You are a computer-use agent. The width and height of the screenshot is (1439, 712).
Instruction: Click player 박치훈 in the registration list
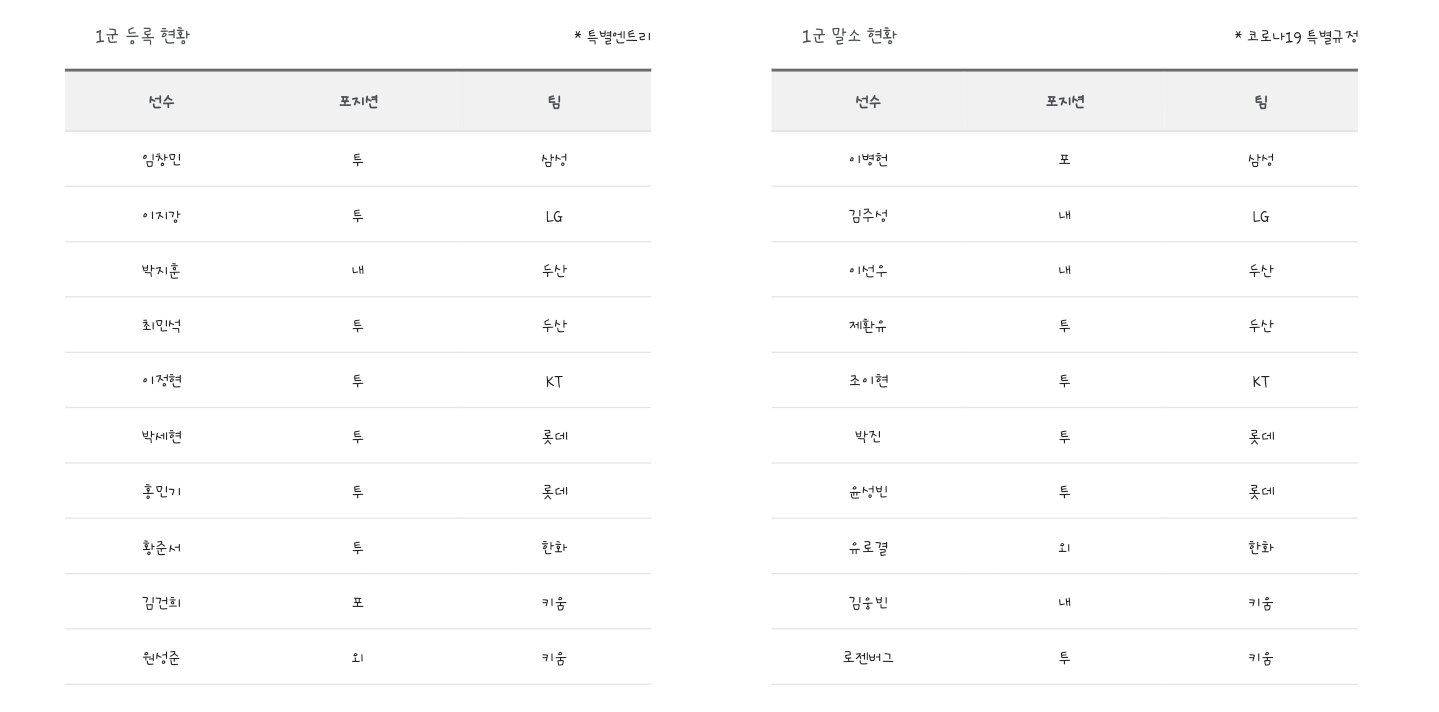pos(161,271)
